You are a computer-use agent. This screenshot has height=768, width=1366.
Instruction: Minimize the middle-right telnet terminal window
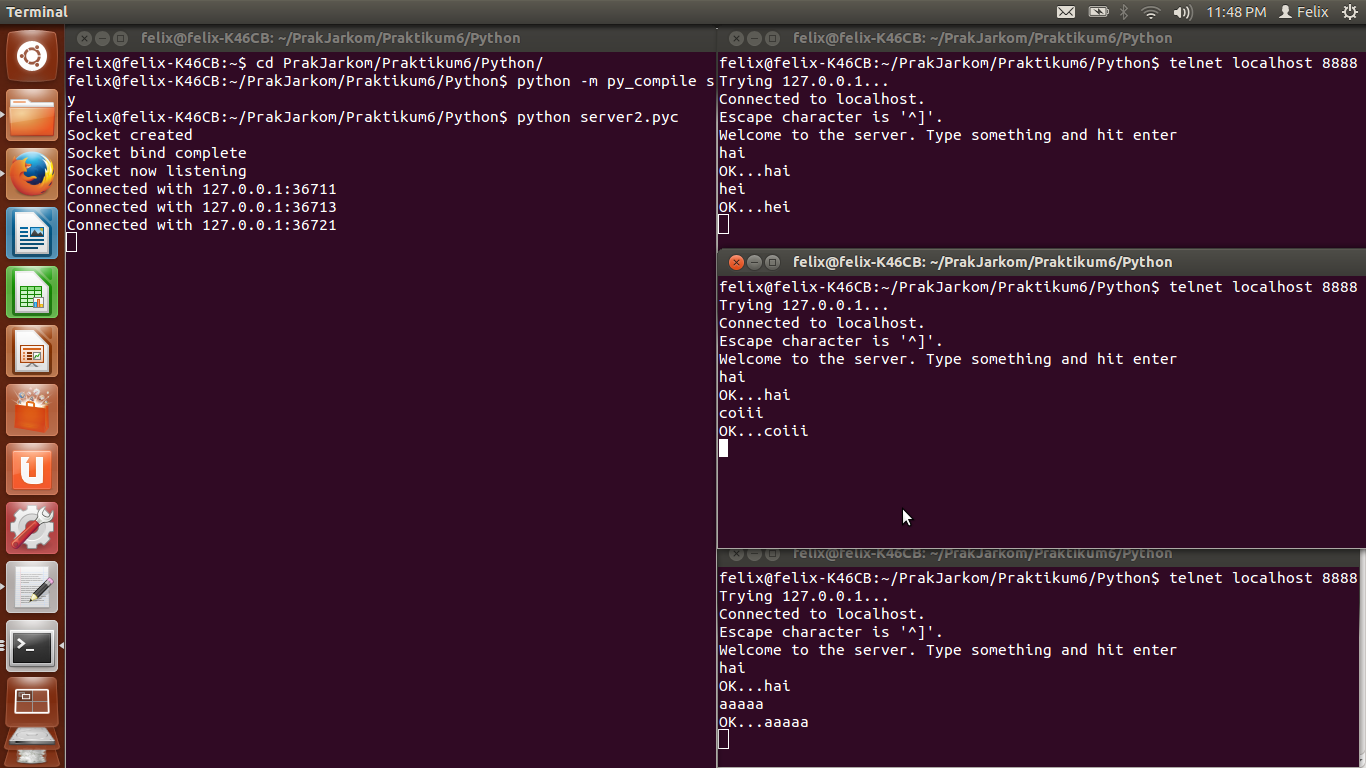tap(754, 262)
